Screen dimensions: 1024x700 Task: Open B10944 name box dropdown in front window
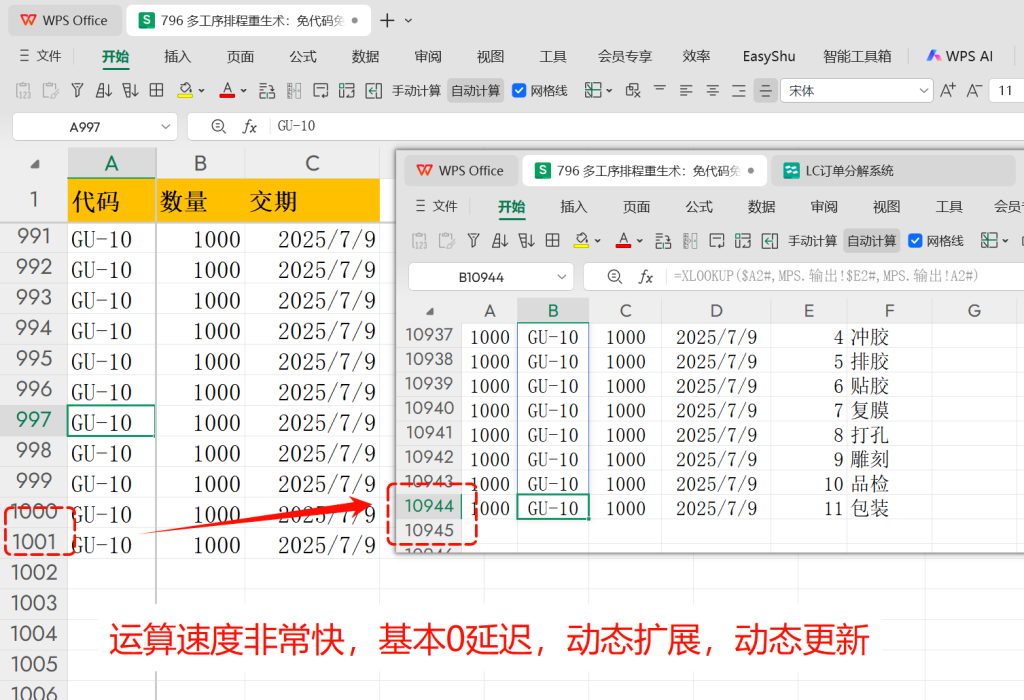(562, 277)
